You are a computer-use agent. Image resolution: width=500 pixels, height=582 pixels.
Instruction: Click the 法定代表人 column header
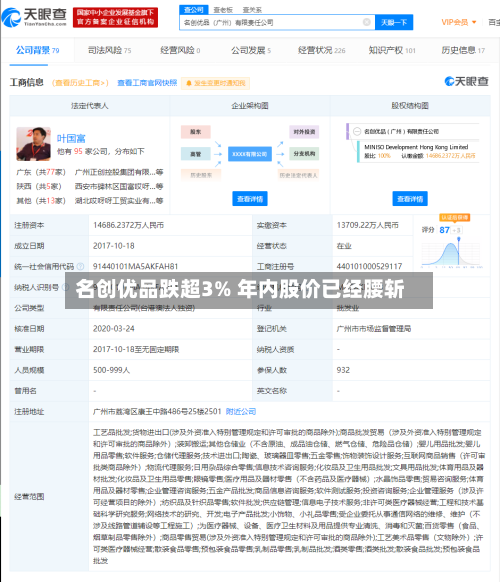pos(90,106)
